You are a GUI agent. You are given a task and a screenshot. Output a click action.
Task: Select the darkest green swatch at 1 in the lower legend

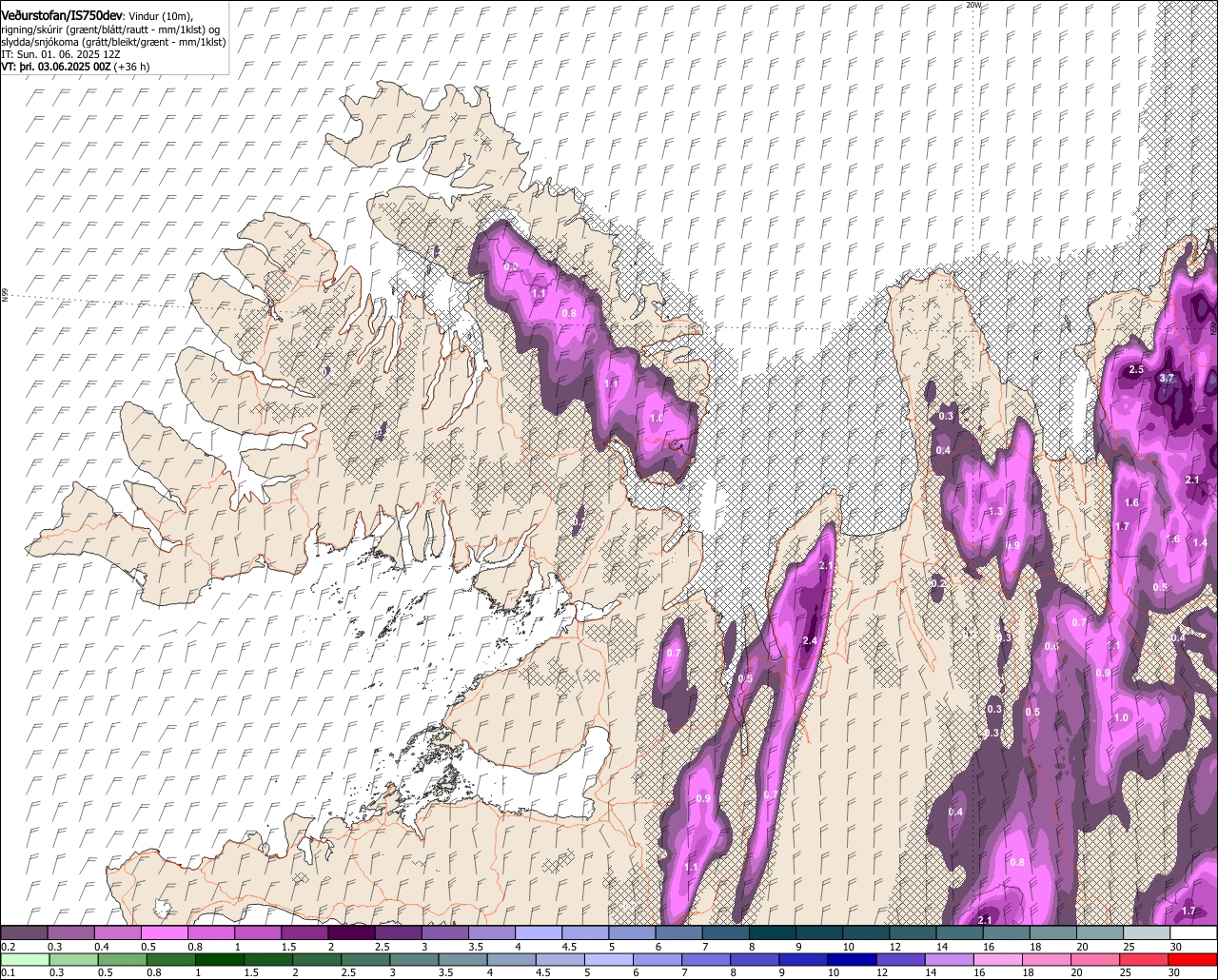[221, 958]
